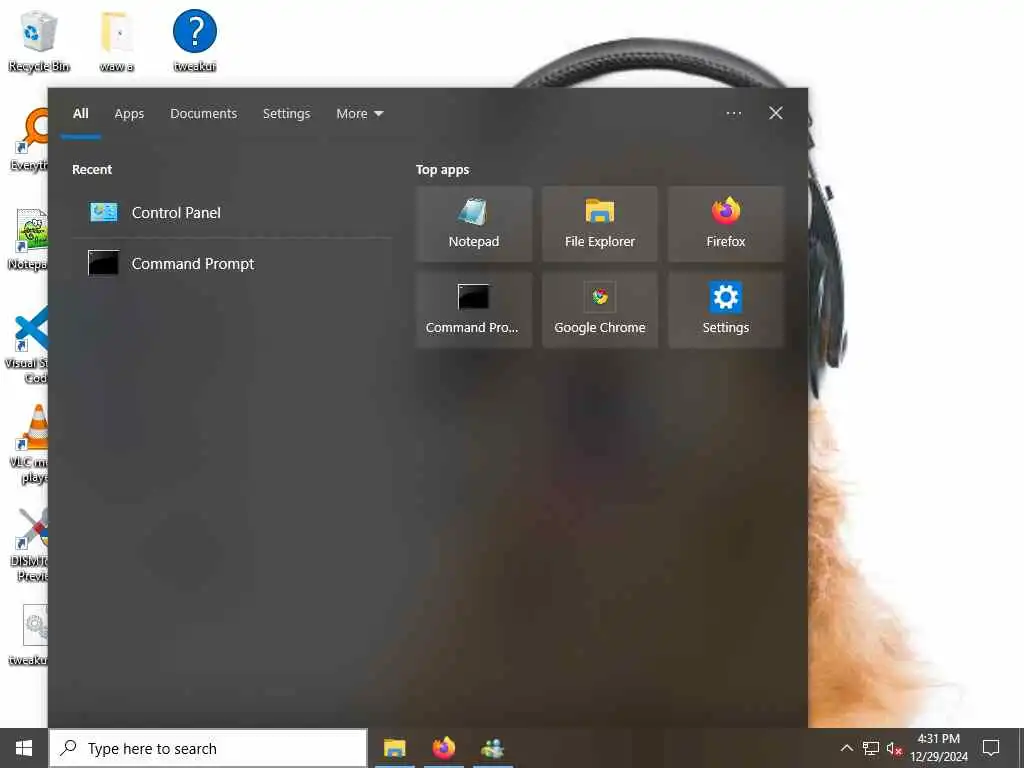Viewport: 1024px width, 768px height.
Task: Click the Type here to search box
Action: click(208, 748)
